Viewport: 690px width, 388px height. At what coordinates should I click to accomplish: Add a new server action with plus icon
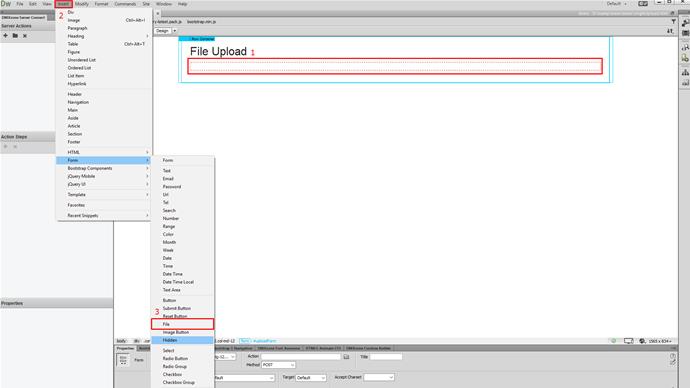pyautogui.click(x=5, y=36)
